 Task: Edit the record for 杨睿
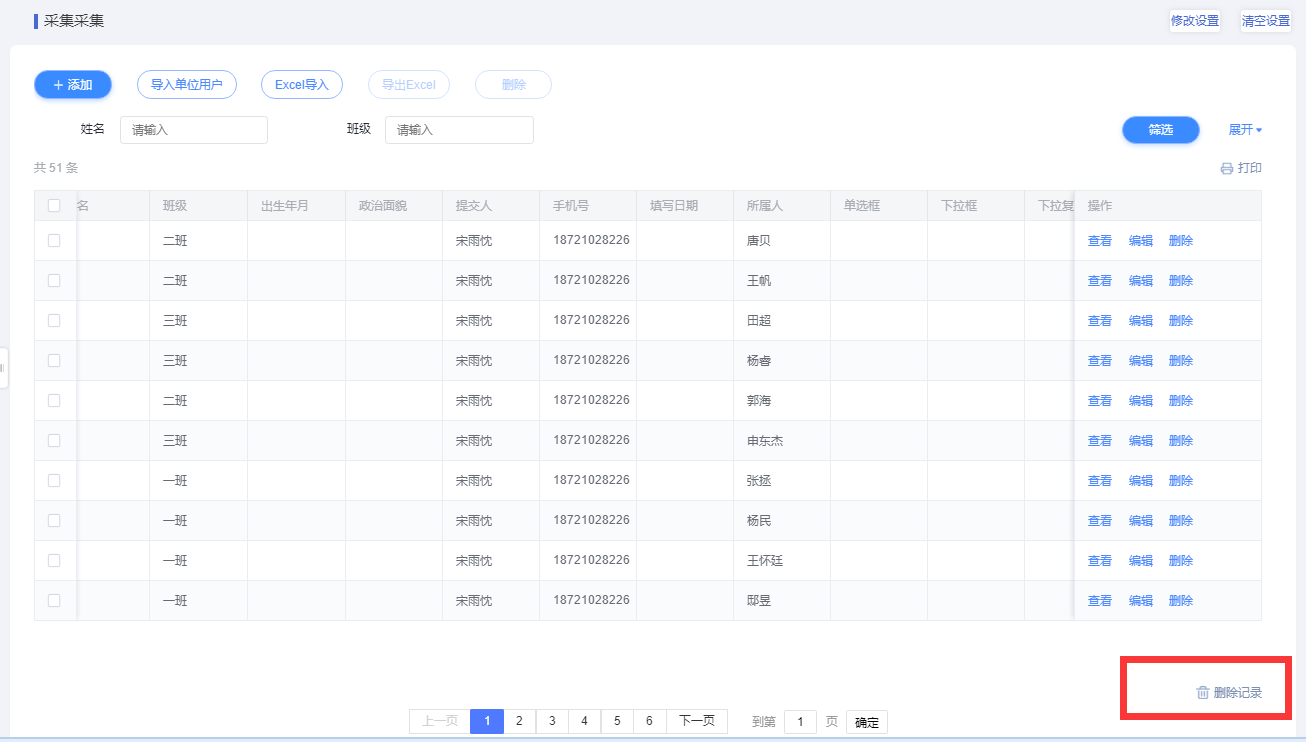coord(1141,361)
